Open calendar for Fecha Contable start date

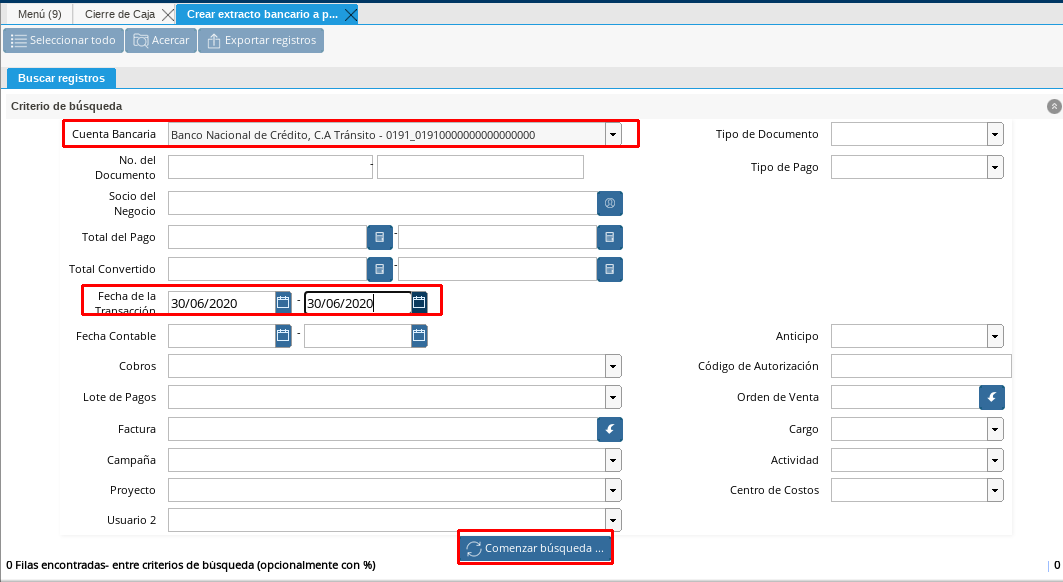click(283, 335)
